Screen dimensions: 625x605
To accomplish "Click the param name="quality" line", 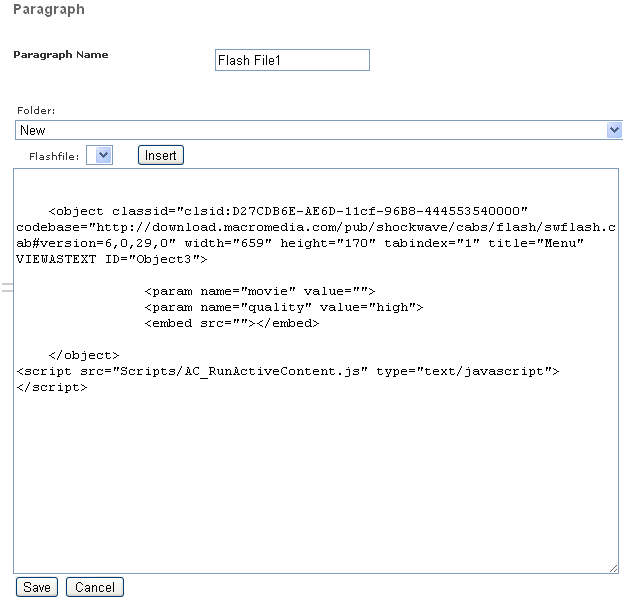I will click(284, 307).
